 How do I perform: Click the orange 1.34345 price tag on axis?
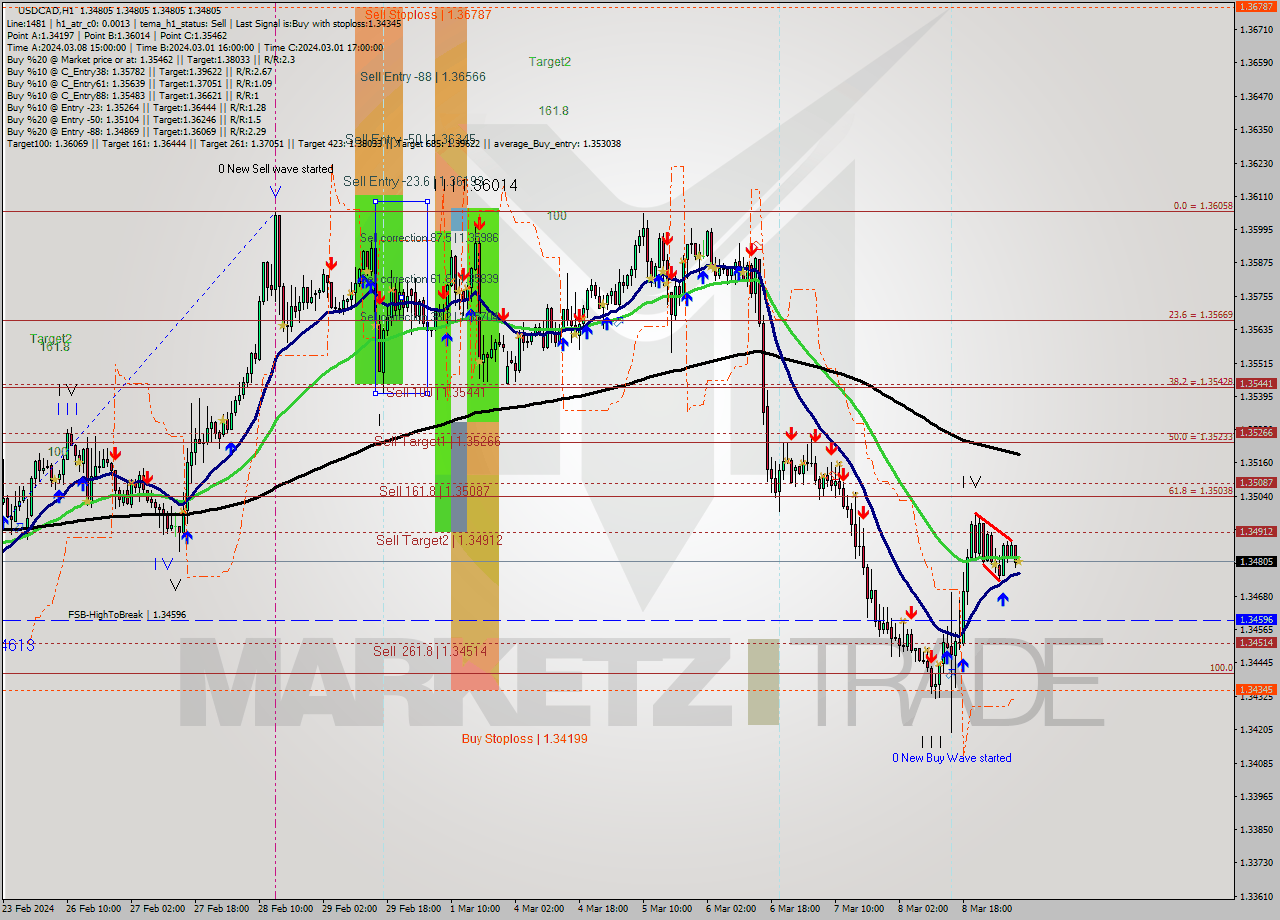click(1255, 690)
